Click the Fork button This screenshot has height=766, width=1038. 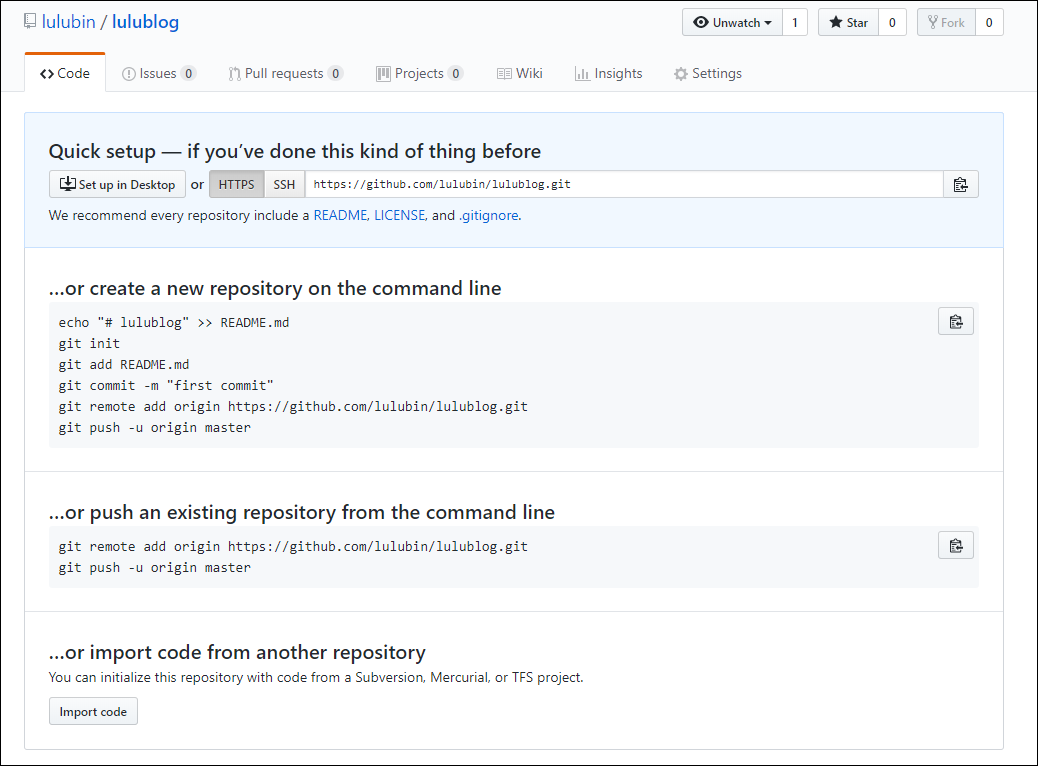946,23
